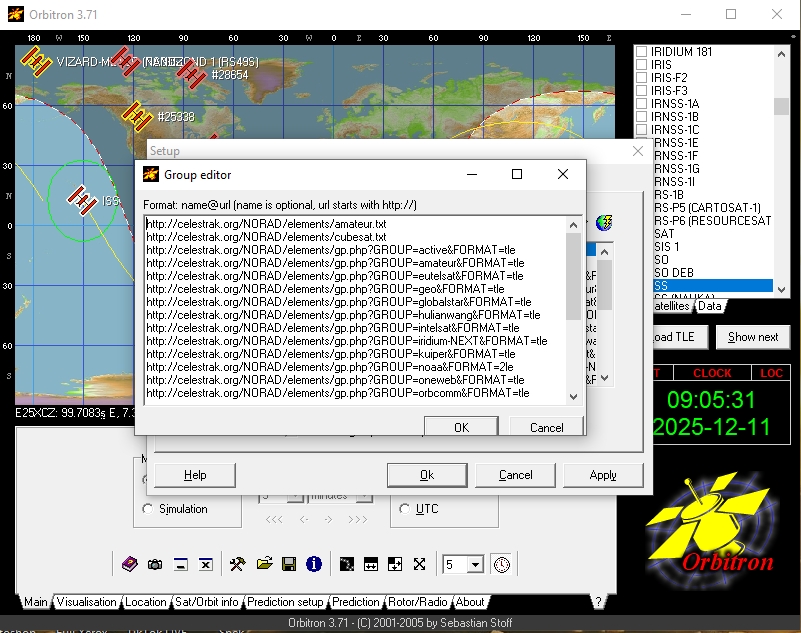Cancel the Group editor dialog
Screen dimensions: 801x633
pos(546,427)
